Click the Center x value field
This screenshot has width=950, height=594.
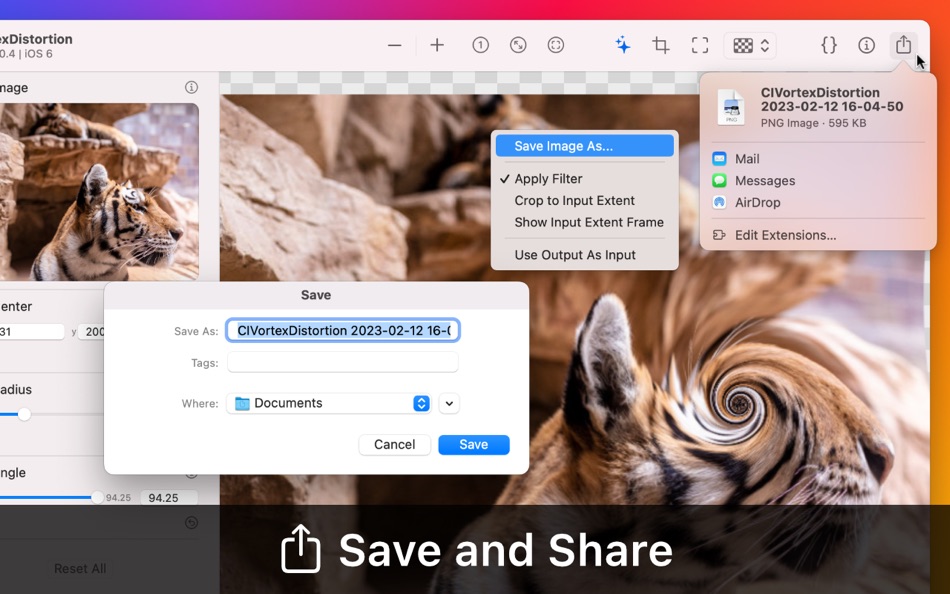click(x=32, y=332)
